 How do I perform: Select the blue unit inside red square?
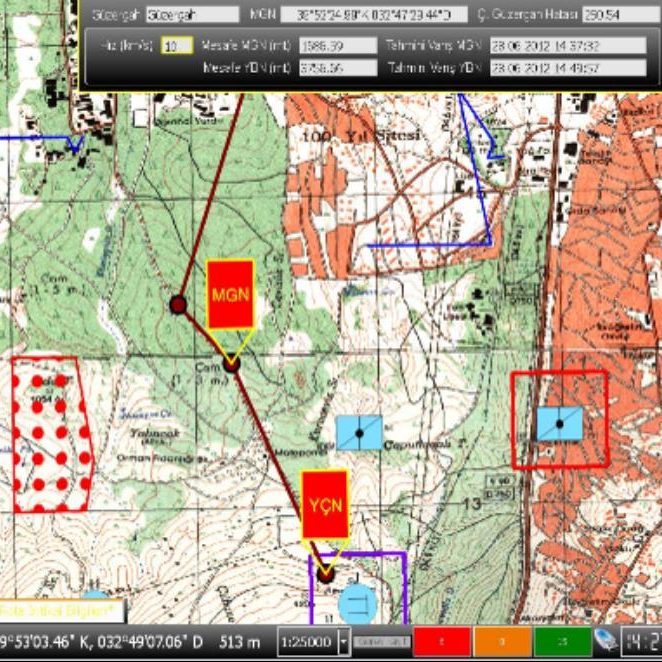click(x=560, y=423)
